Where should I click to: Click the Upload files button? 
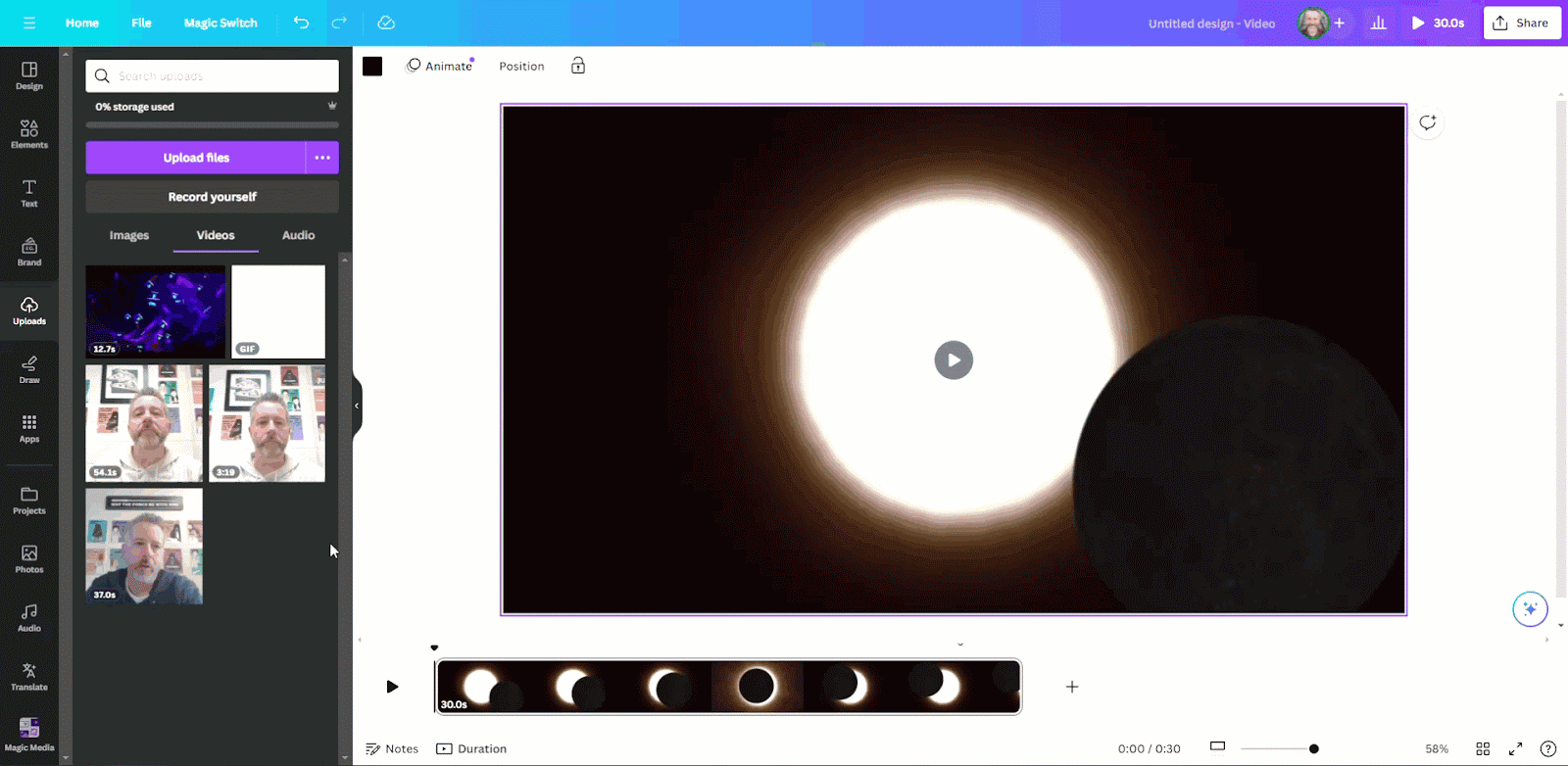[x=196, y=158]
